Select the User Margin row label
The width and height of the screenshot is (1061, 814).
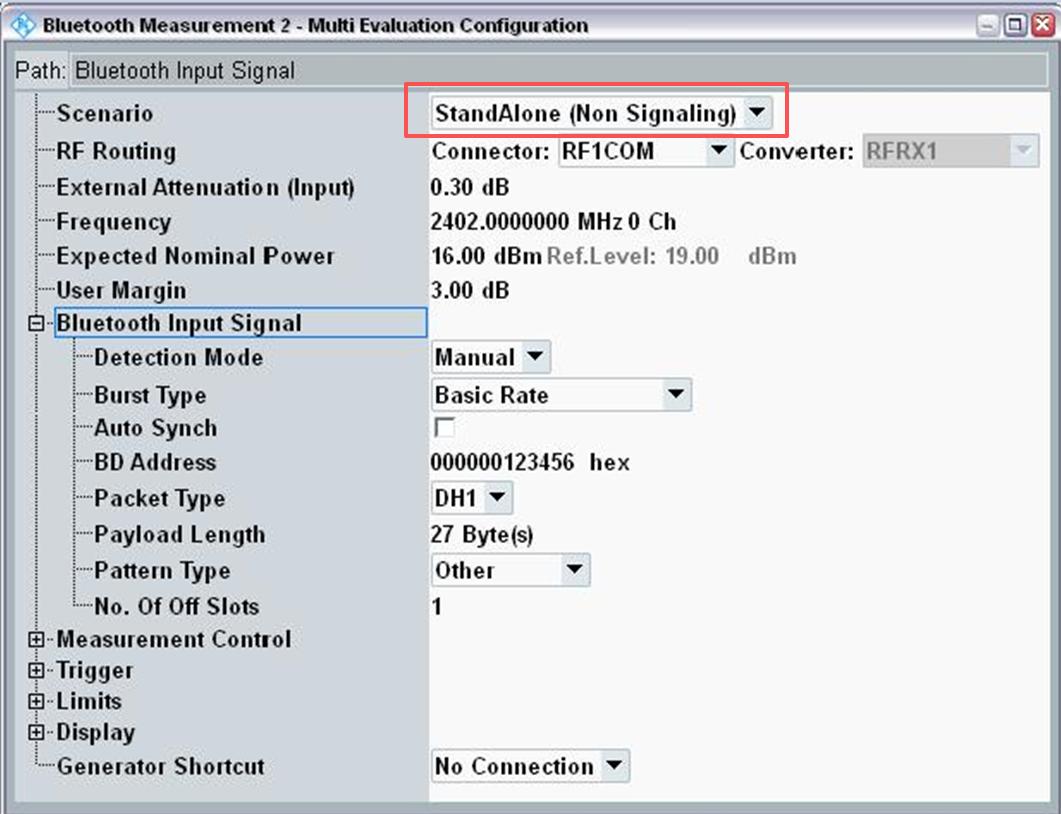tap(121, 290)
